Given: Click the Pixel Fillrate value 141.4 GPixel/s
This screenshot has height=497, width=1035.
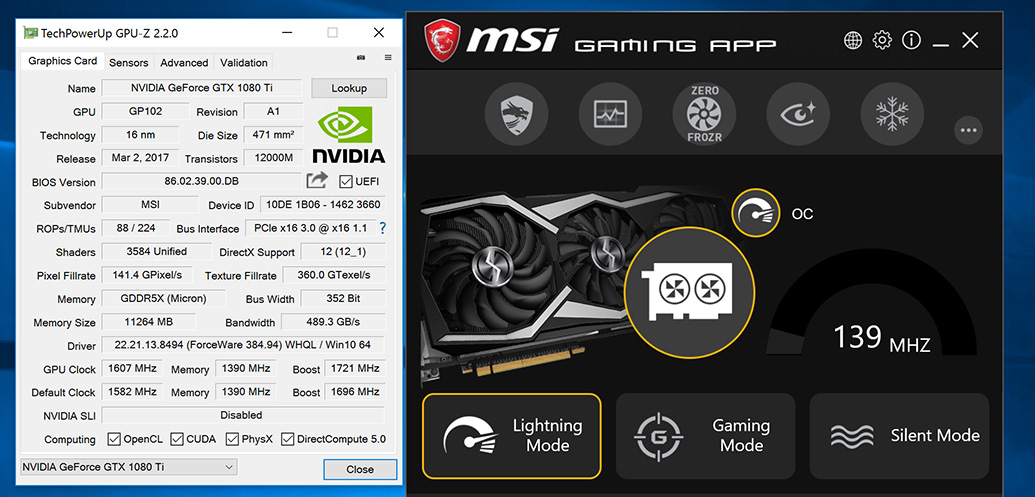Looking at the screenshot, I should pyautogui.click(x=147, y=275).
